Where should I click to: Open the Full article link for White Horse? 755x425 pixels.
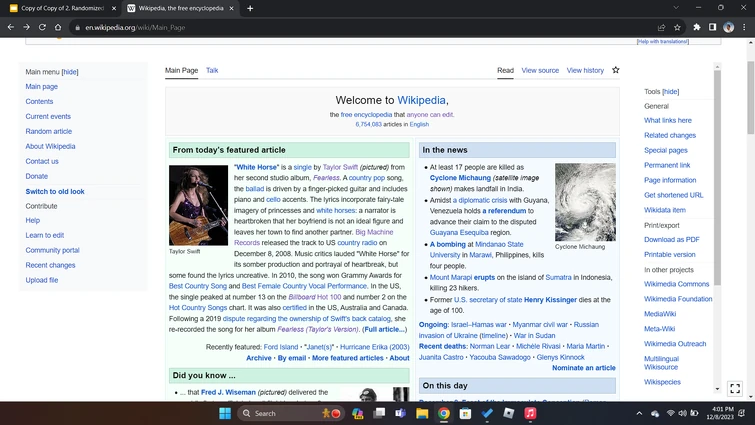pyautogui.click(x=384, y=330)
